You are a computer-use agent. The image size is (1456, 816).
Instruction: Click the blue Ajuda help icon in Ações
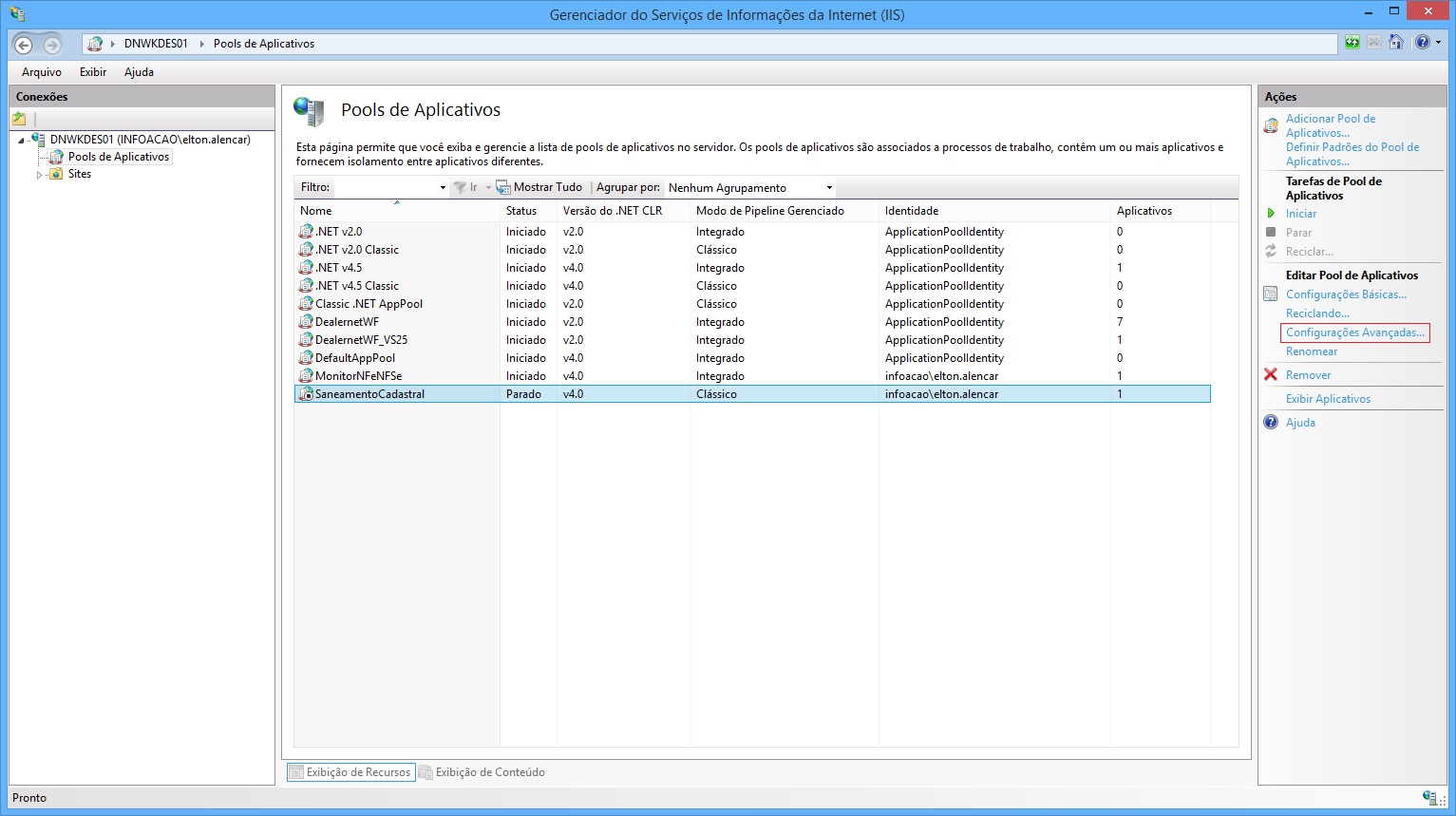point(1271,422)
